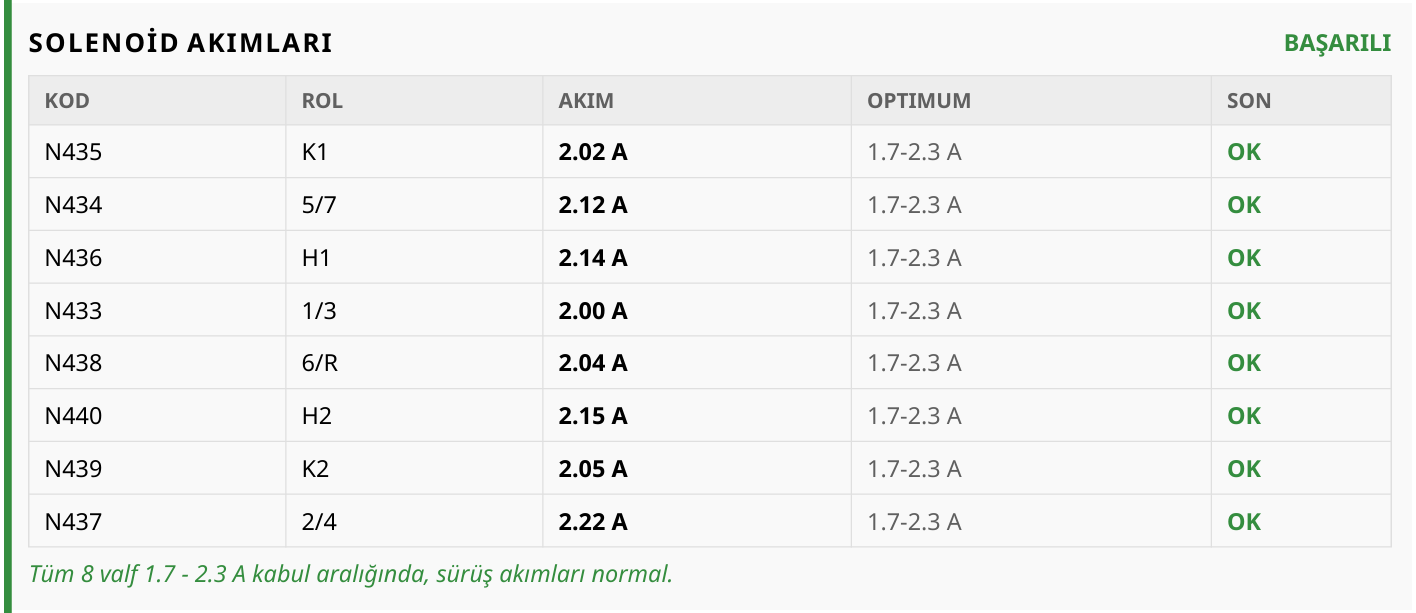1416x613 pixels.
Task: Select the SOLENOİD AKIMLARI heading
Action: [180, 43]
